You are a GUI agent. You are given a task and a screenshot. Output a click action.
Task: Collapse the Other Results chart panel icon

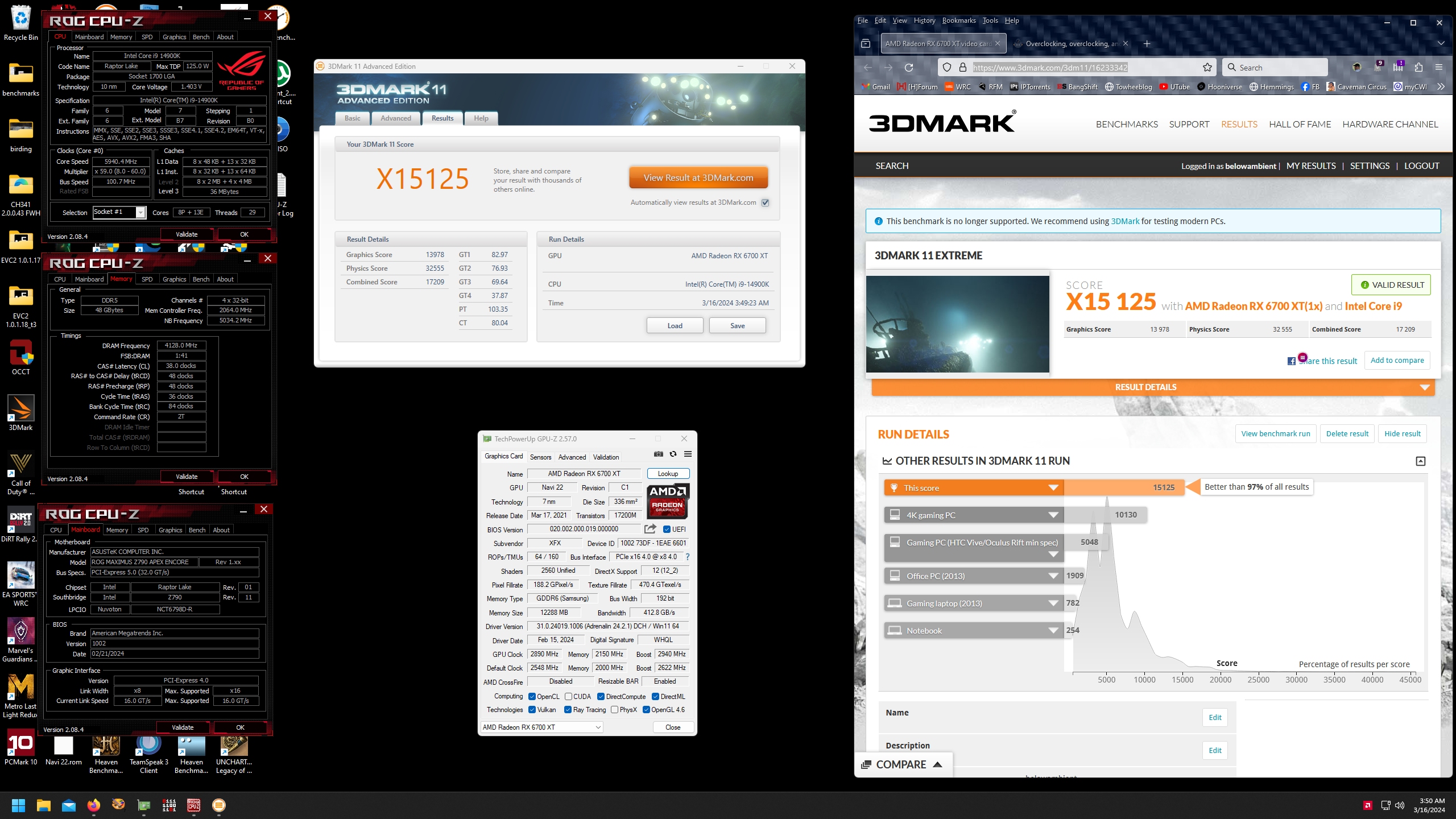(1420, 461)
